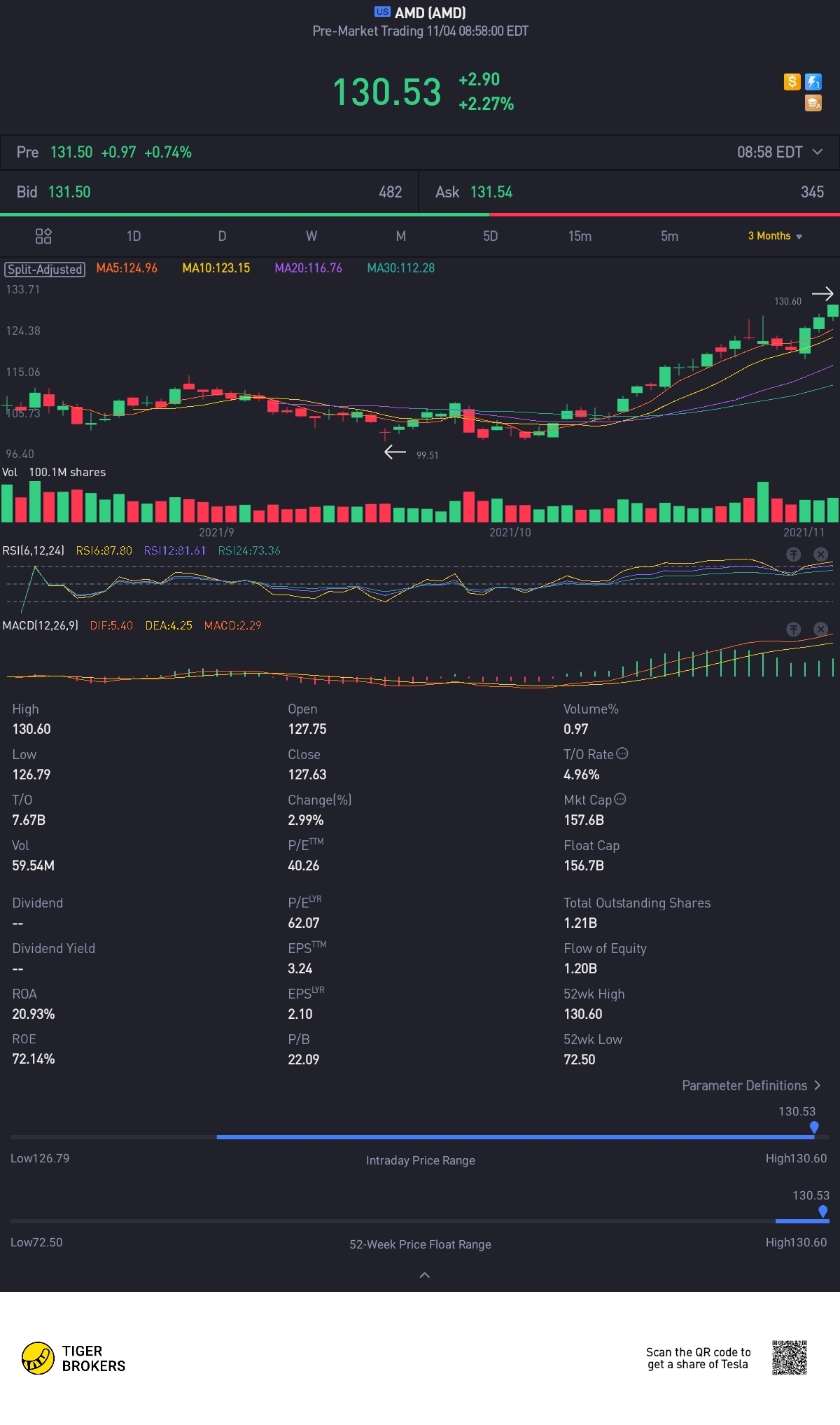Tap the EPS TTM value 3.24

(x=300, y=968)
